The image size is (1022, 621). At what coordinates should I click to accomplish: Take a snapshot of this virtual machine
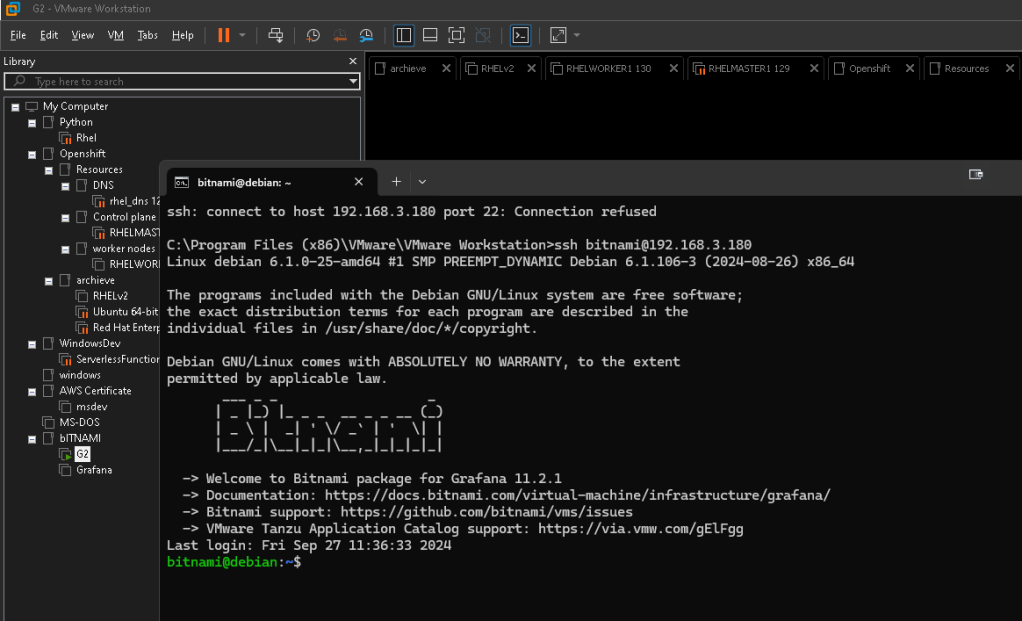click(313, 35)
